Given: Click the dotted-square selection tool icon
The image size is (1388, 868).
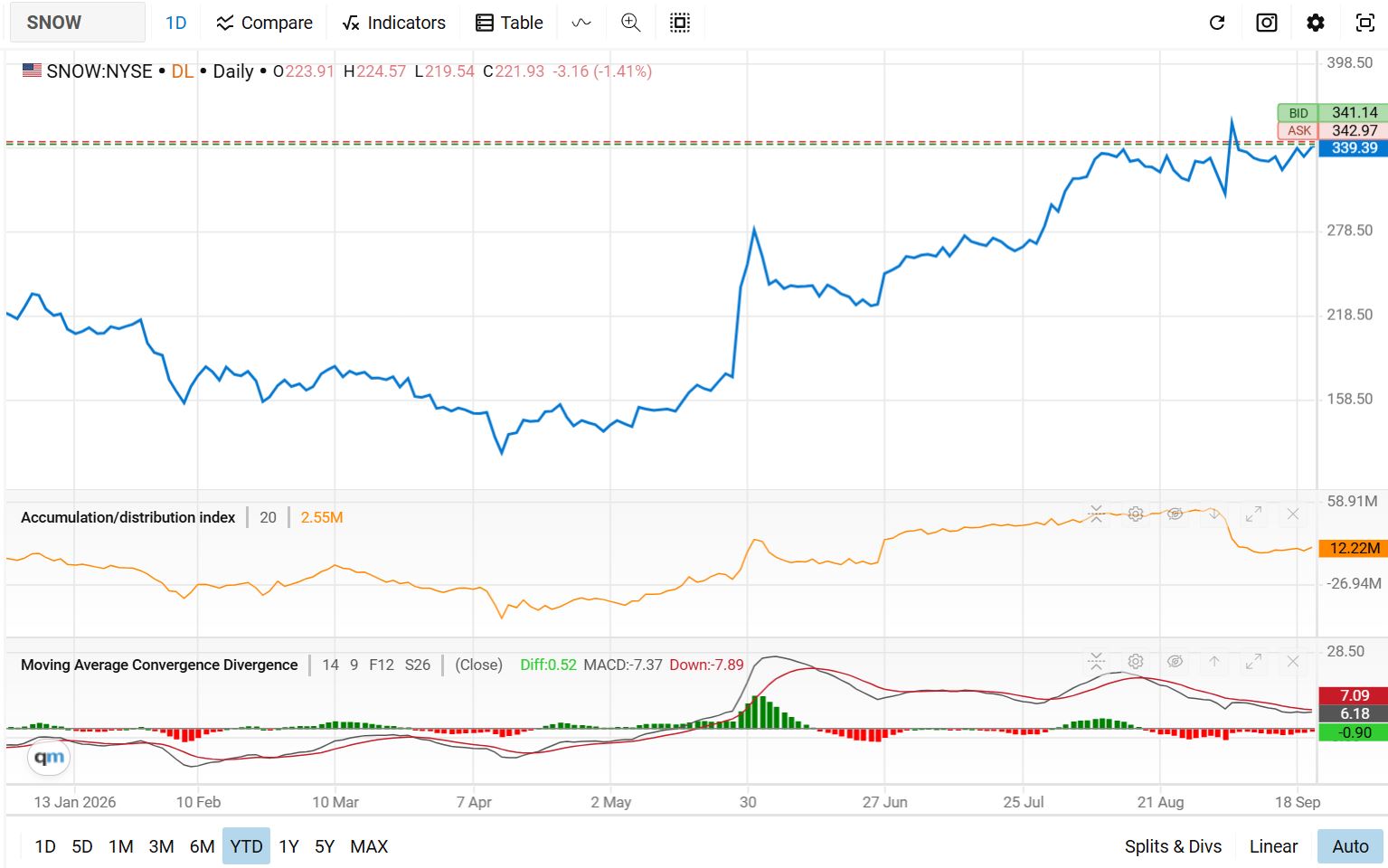Looking at the screenshot, I should coord(680,23).
